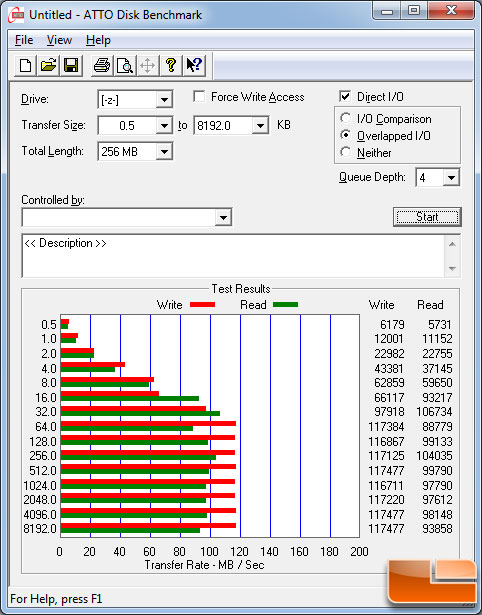Click the 'For Help, press F1' status text

click(56, 599)
